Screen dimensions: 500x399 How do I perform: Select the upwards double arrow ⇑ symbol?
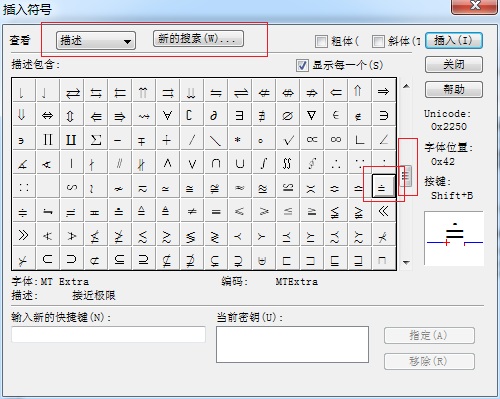(x=359, y=91)
